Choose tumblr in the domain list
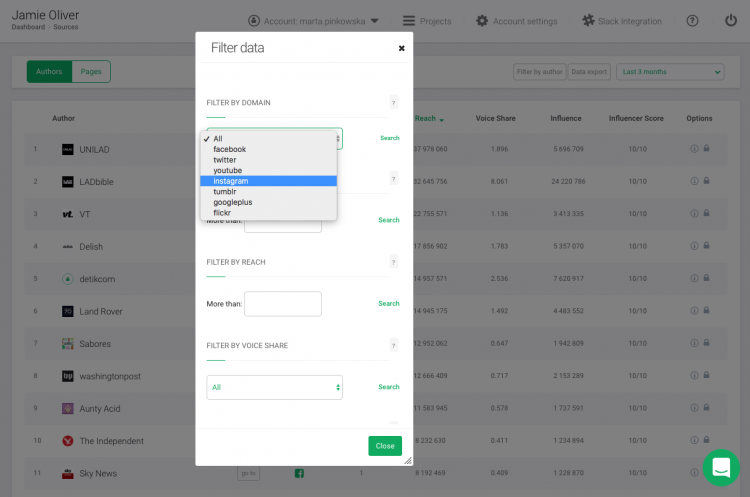The image size is (750, 497). click(268, 191)
